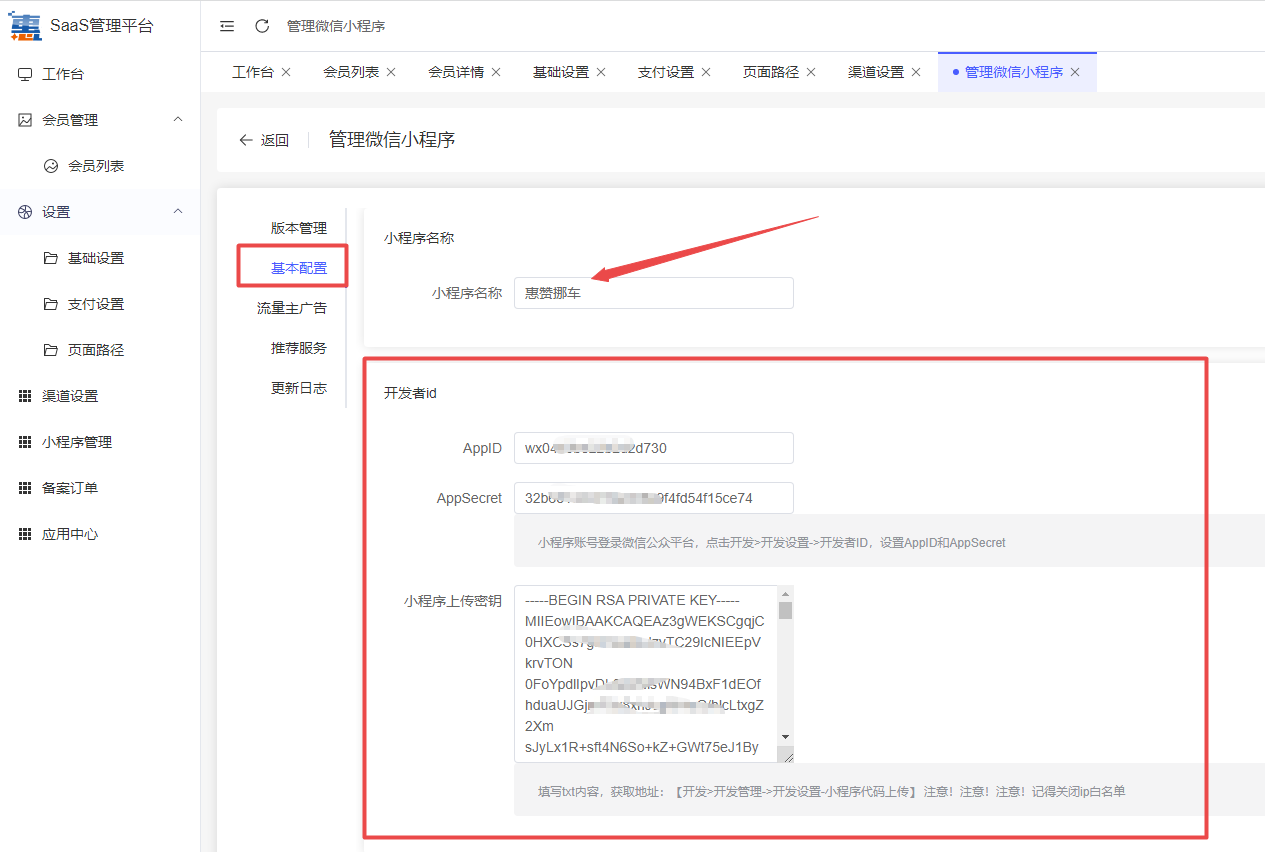Image resolution: width=1265 pixels, height=852 pixels.
Task: Close the 管理微信小程序 tab
Action: coord(1075,72)
